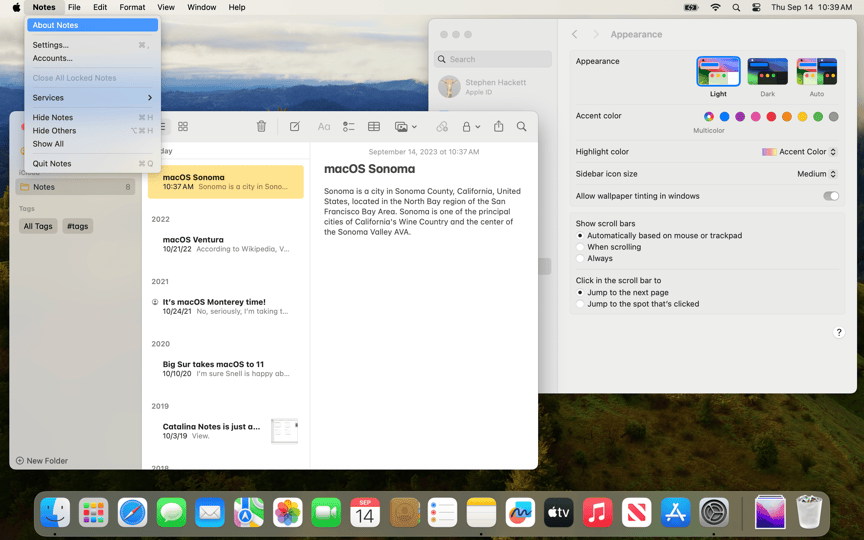Open Maps from the Dock
The width and height of the screenshot is (864, 540).
pos(249,512)
